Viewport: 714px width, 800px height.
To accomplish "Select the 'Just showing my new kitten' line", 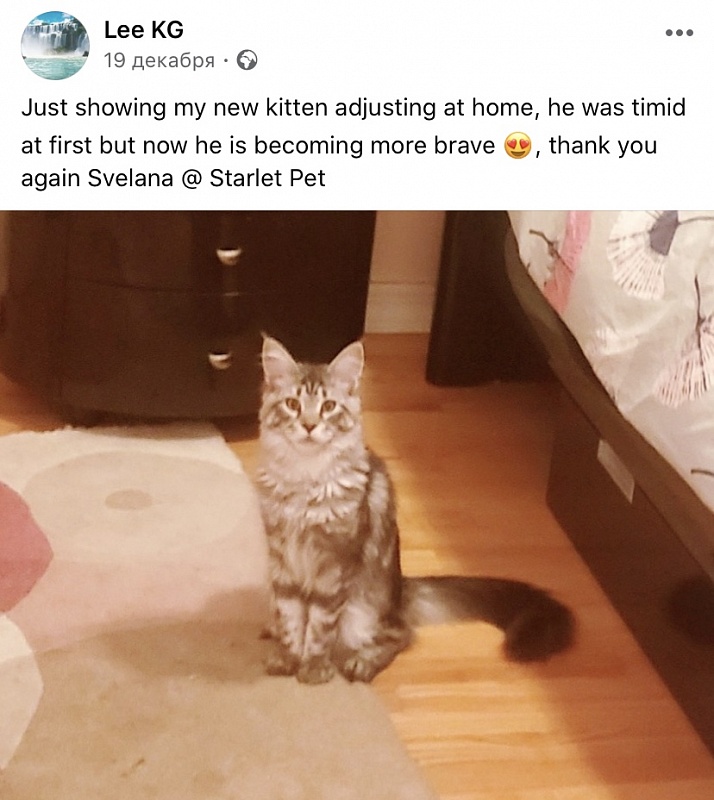I will (x=353, y=108).
